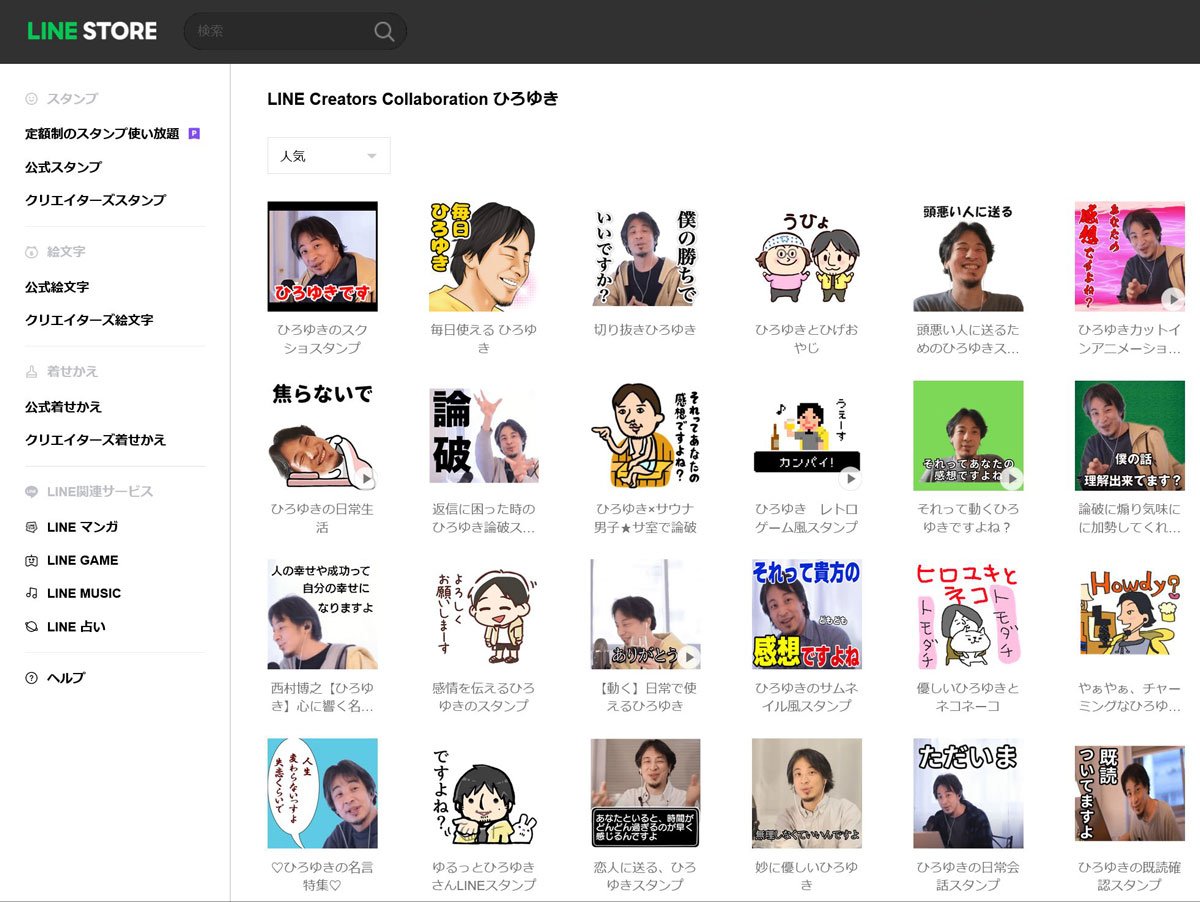Open the LINE マンガ link
This screenshot has width=1200, height=902.
[82, 527]
